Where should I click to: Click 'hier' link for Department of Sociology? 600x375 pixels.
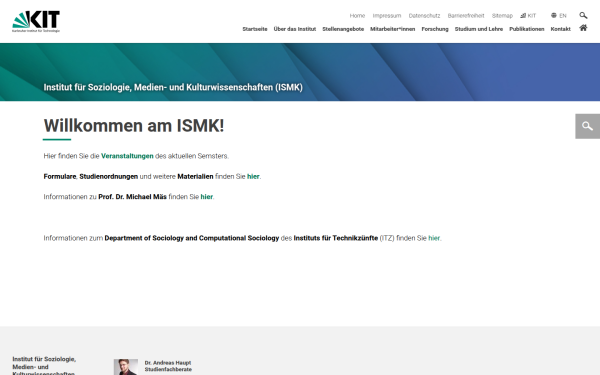click(x=434, y=238)
